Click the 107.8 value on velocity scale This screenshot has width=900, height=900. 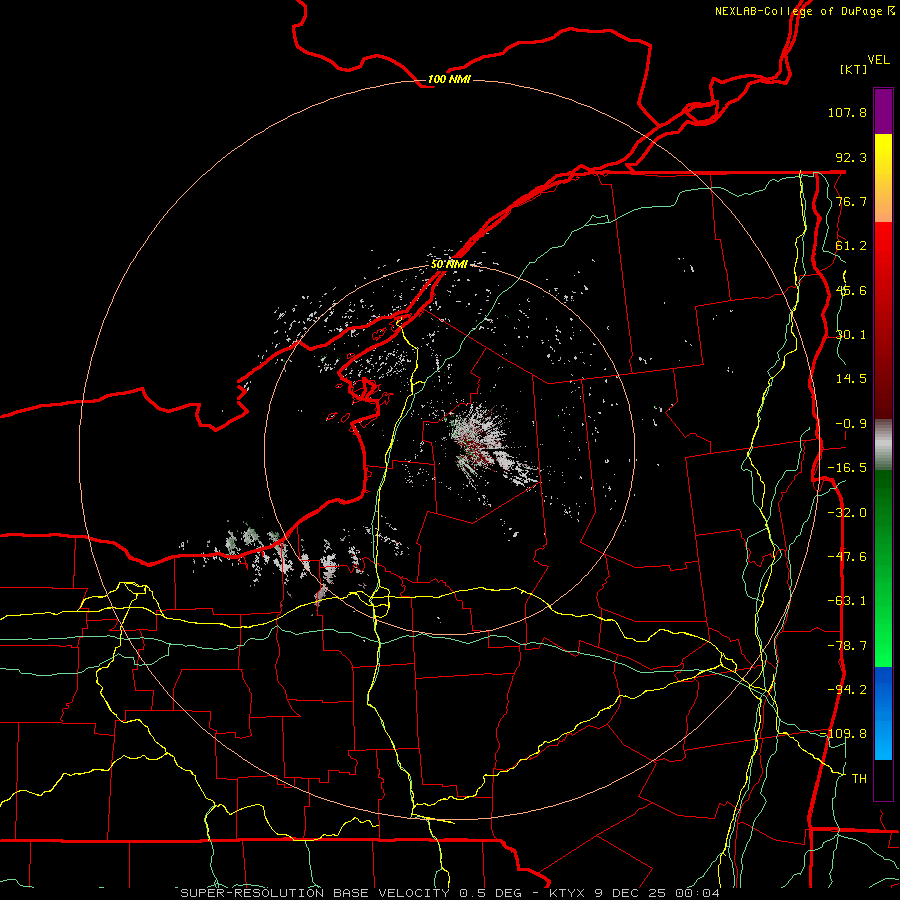[847, 112]
